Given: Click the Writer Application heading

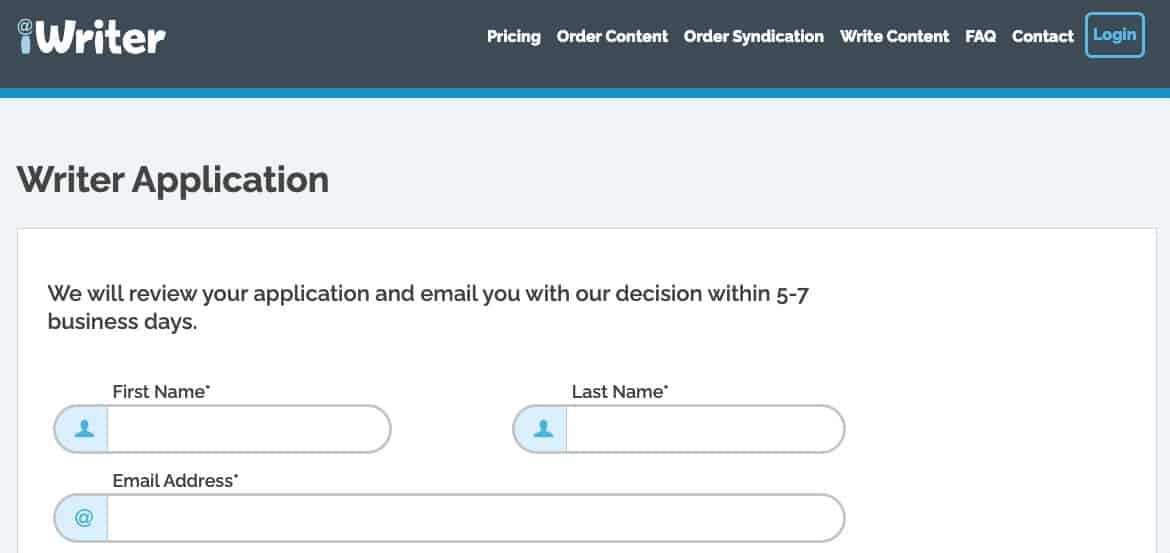Looking at the screenshot, I should click(173, 180).
